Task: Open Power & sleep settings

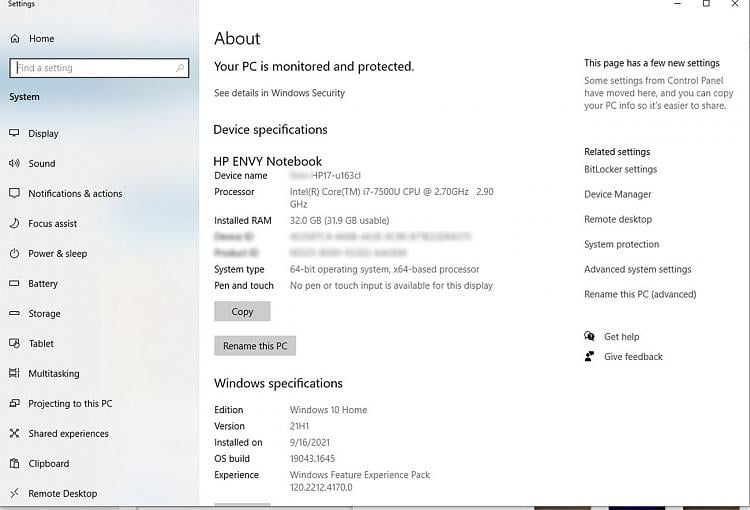Action: [x=57, y=254]
